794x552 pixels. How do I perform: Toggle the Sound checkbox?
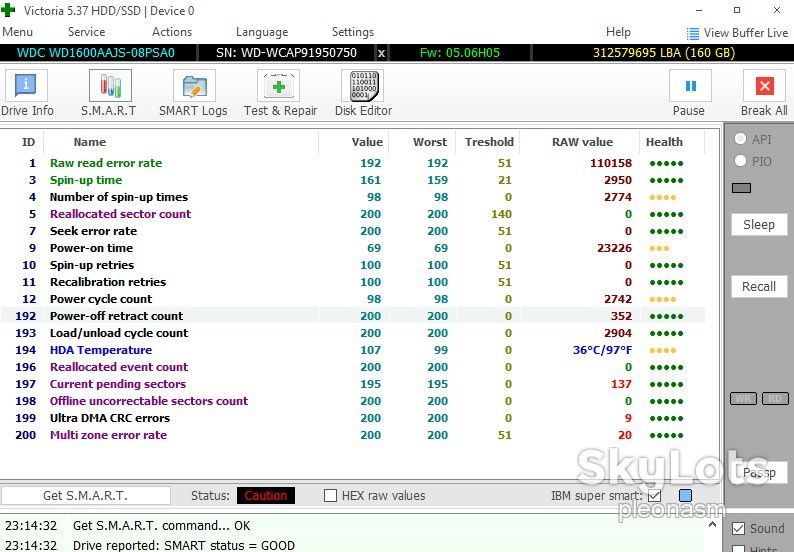[738, 529]
